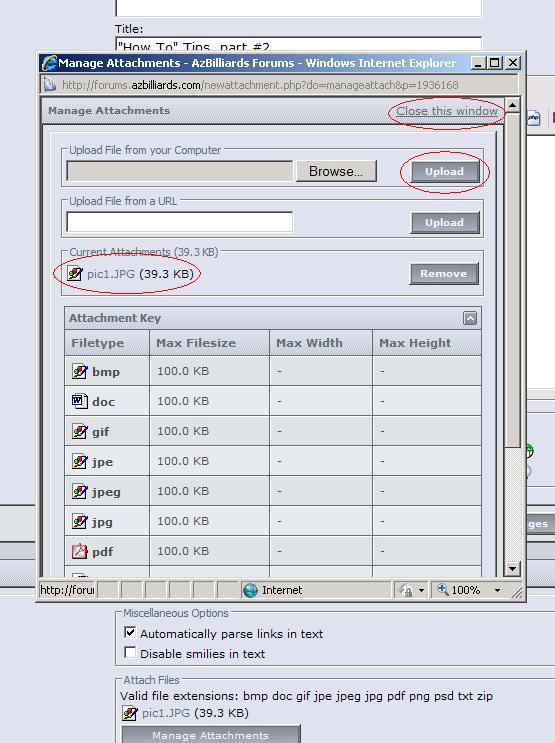Click Close this window link
The height and width of the screenshot is (743, 555).
447,111
